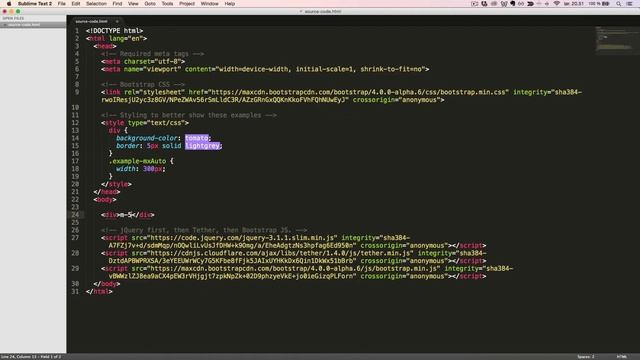Open the File menu
Viewport: 640px width, 360px height.
[x=62, y=4]
